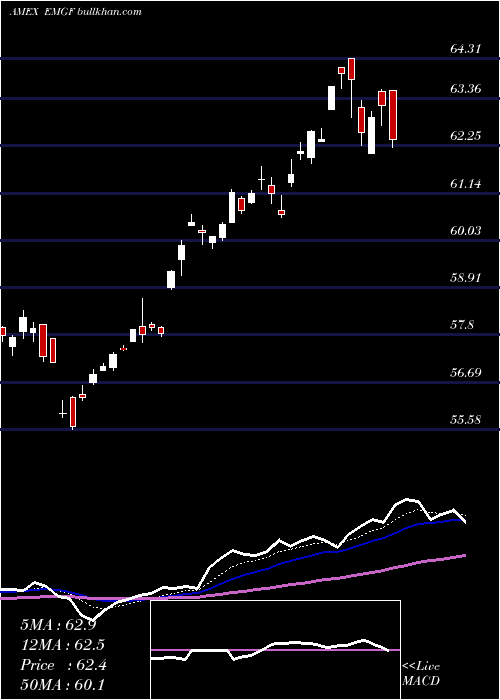
Task: Click the 62.25 price level label
Action: [x=466, y=135]
